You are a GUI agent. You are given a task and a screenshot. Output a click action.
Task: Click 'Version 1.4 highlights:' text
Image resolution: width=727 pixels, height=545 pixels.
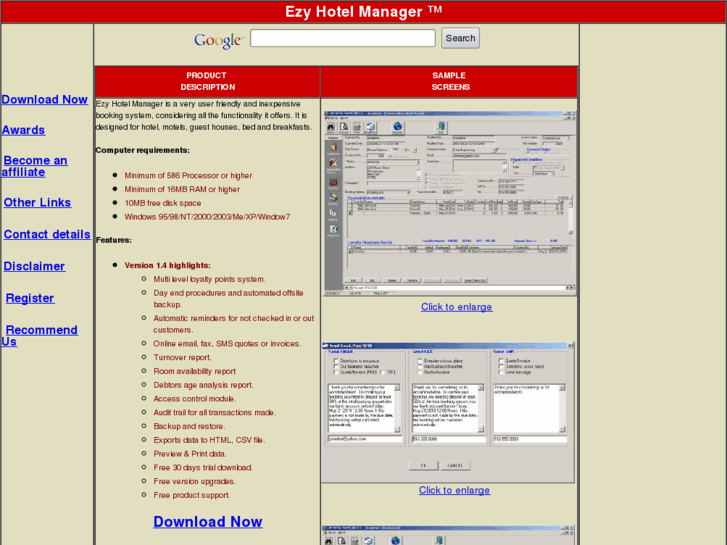click(x=167, y=265)
